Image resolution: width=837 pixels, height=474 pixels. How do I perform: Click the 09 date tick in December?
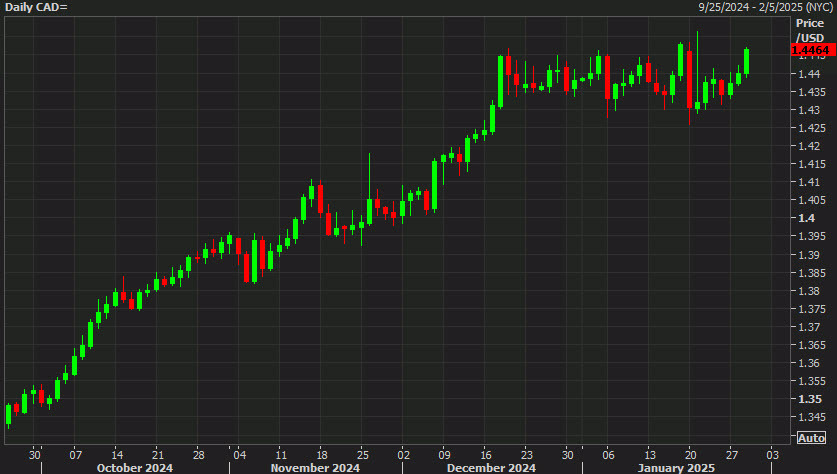pyautogui.click(x=445, y=455)
